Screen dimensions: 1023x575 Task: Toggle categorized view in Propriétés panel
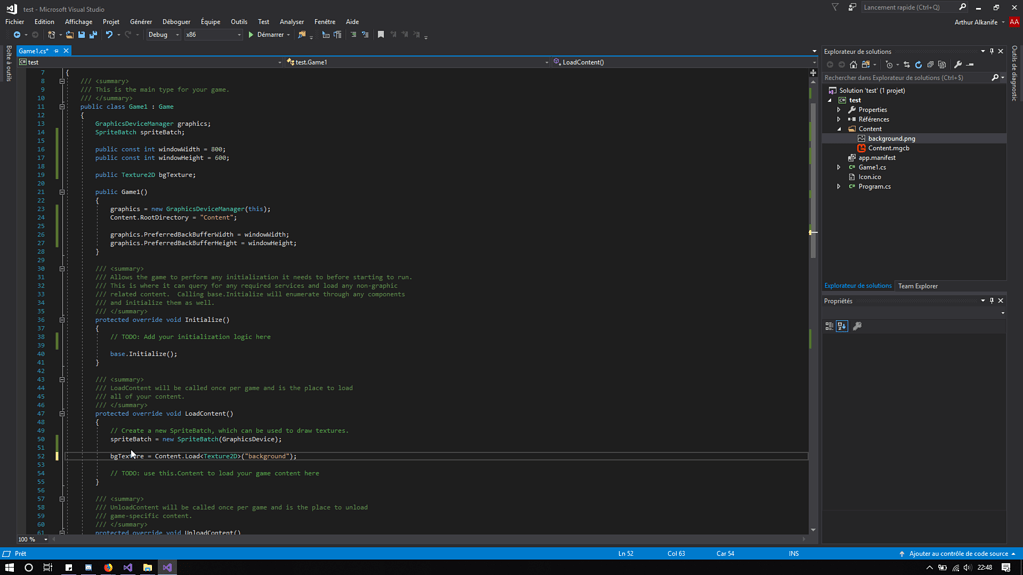(829, 326)
